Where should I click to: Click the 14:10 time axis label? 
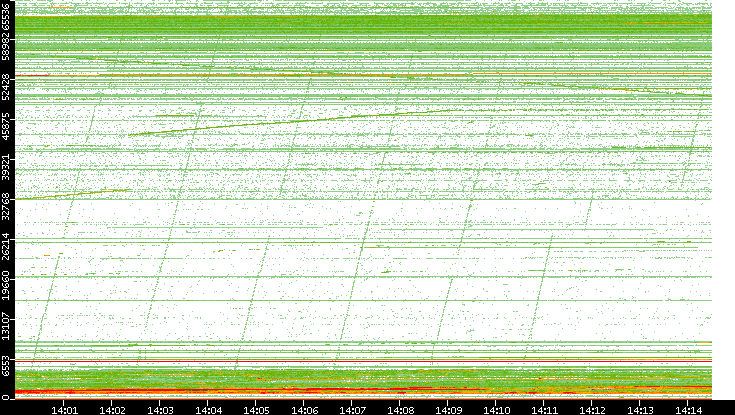(496, 408)
